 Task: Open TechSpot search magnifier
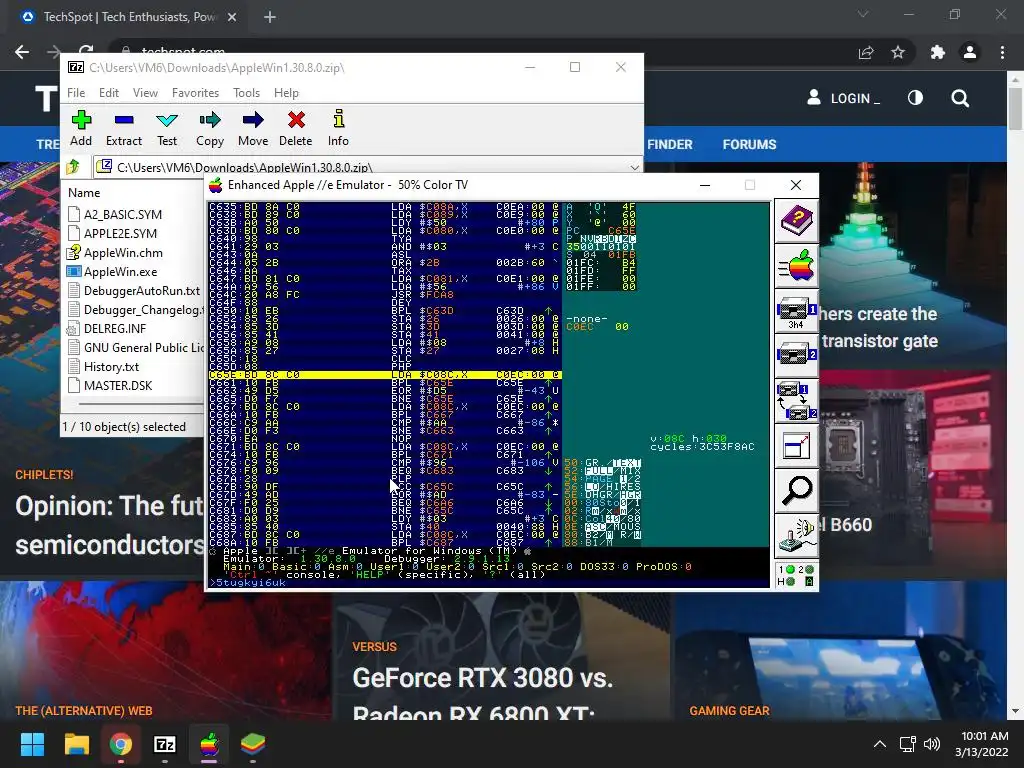[x=960, y=99]
